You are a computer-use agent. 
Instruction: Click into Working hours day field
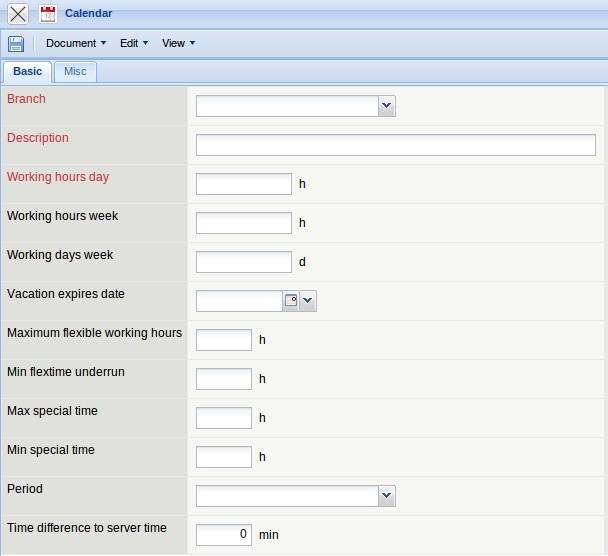[x=243, y=184]
